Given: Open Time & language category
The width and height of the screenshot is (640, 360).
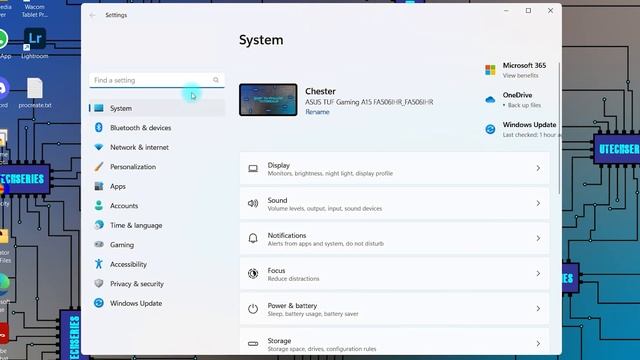Looking at the screenshot, I should click(x=157, y=225).
